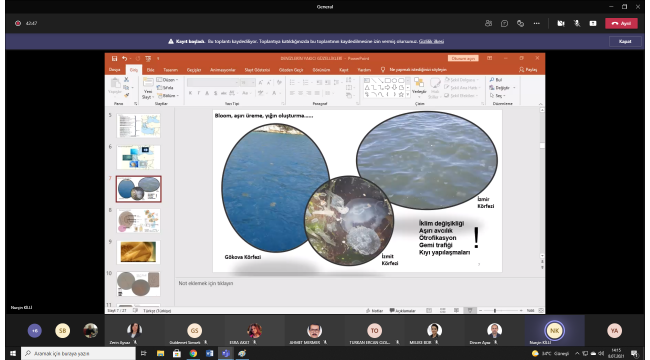Click the Oturum açın sign-in button
The image size is (650, 360).
pyautogui.click(x=463, y=58)
